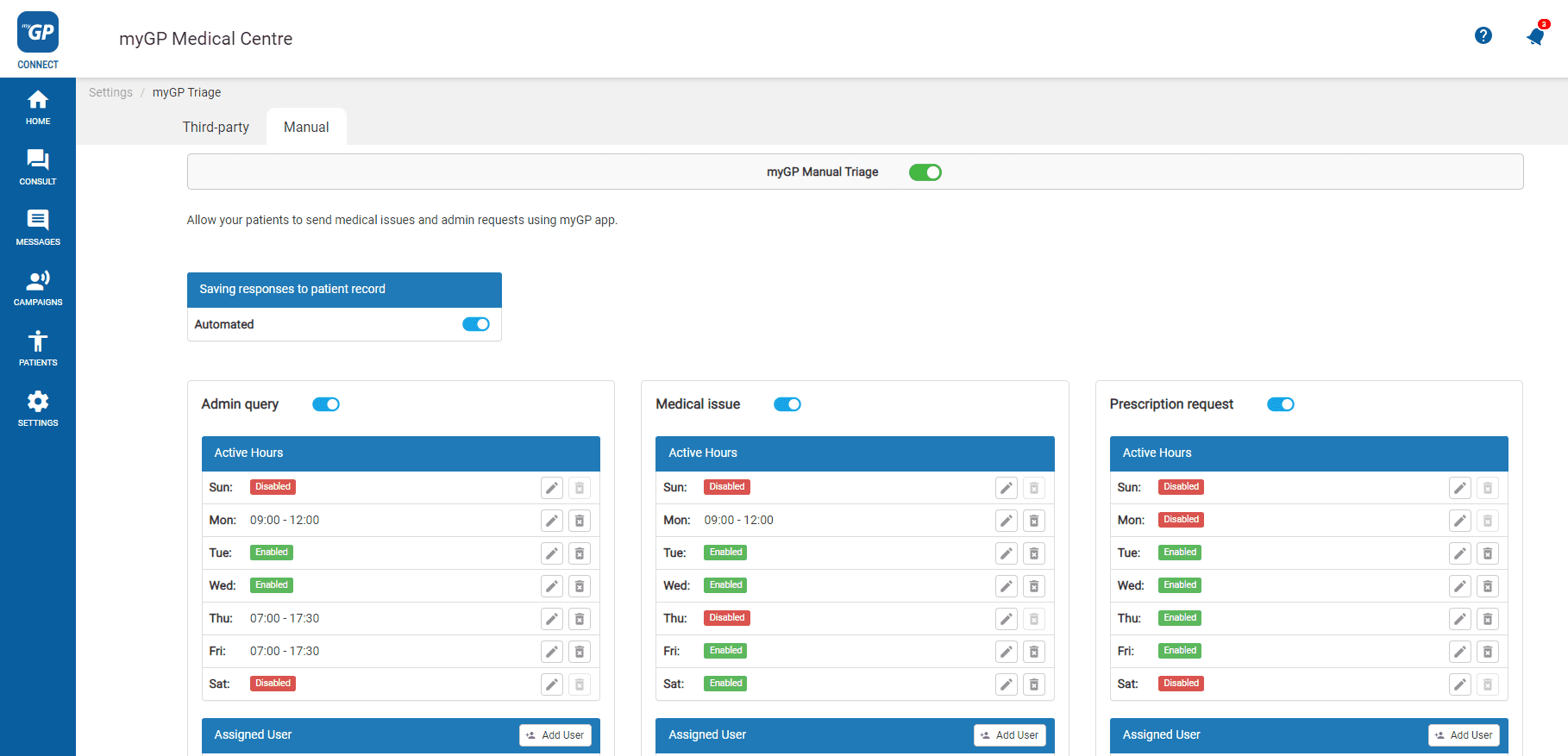Delete Medical issue Saturday hours

pyautogui.click(x=1034, y=684)
